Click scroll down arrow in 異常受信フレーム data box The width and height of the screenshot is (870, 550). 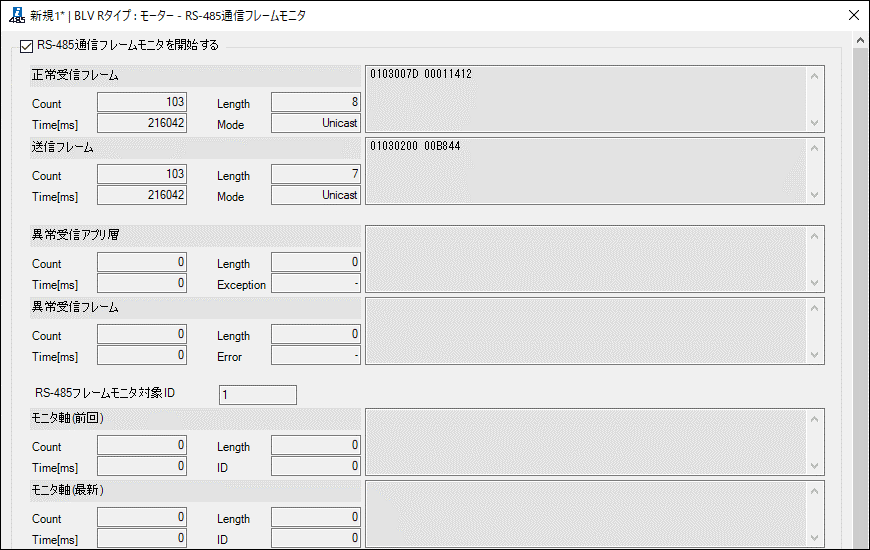814,355
